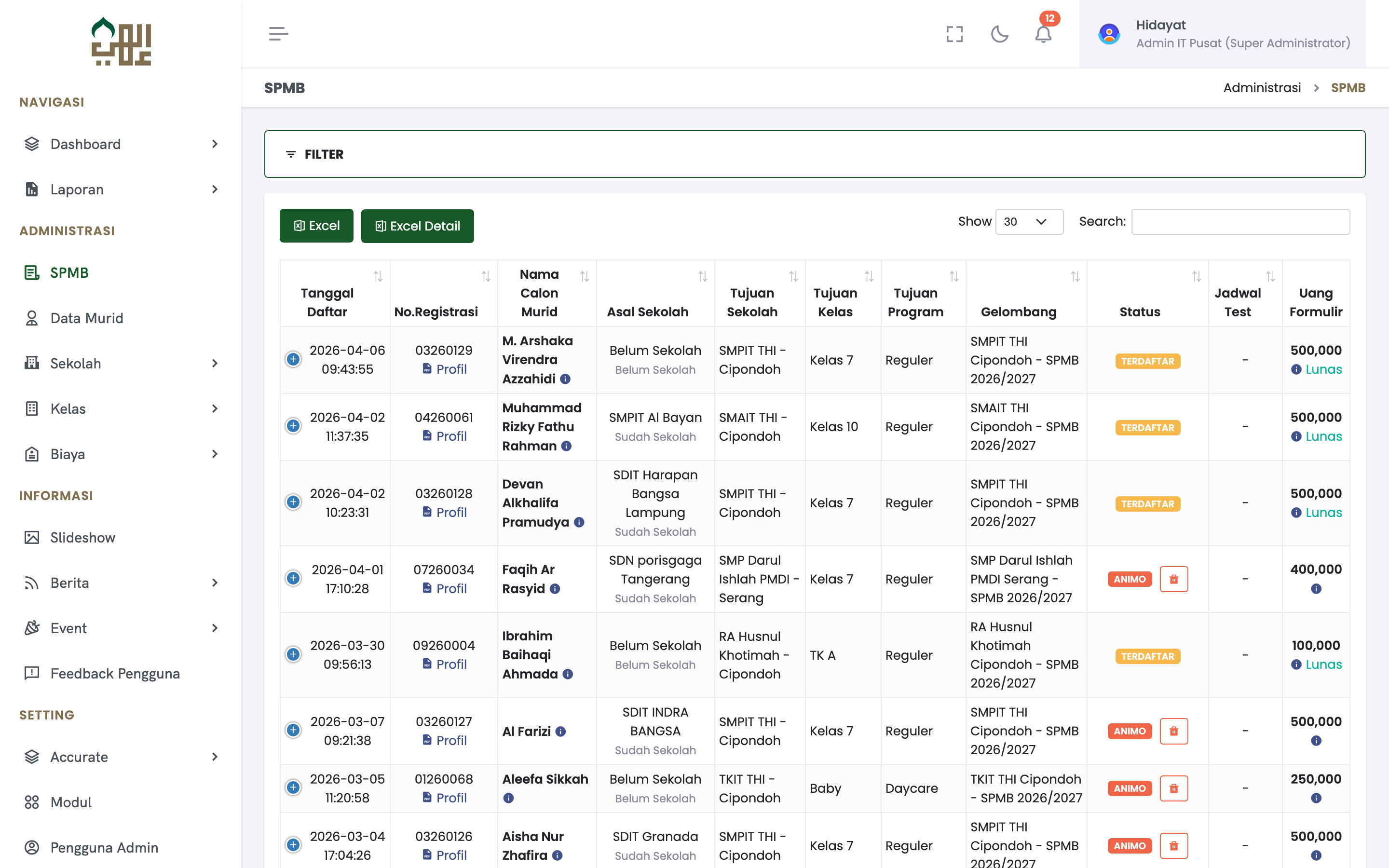
Task: Open the Kelas menu
Action: coord(121,409)
